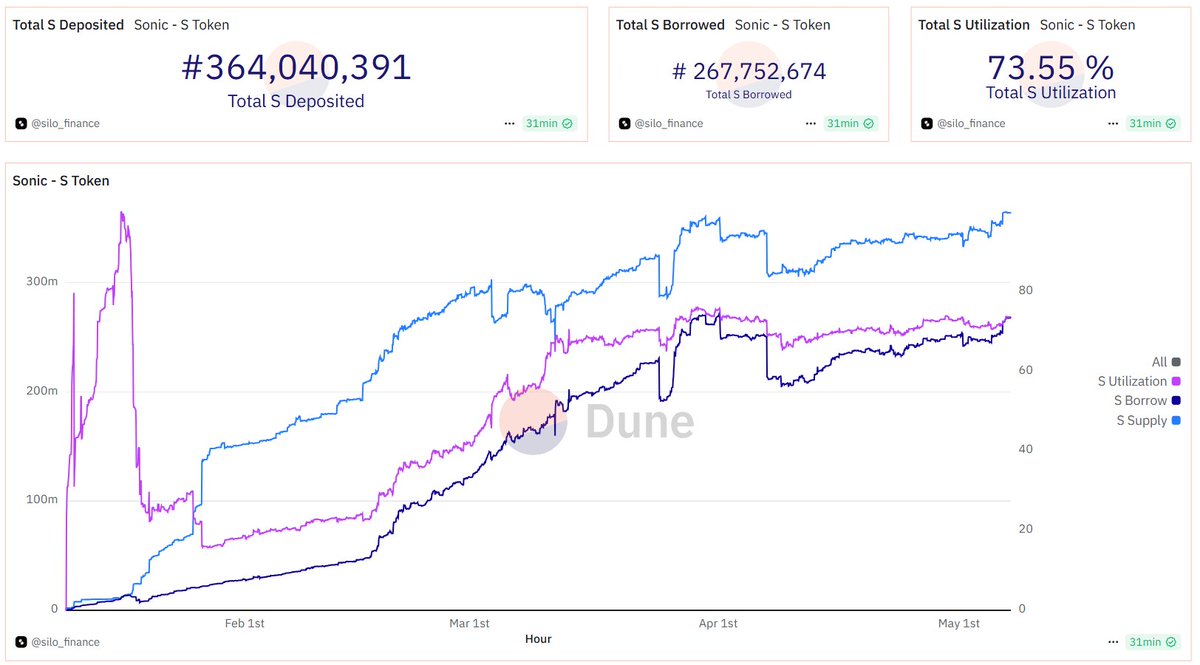The width and height of the screenshot is (1200, 665).
Task: Click the 31min refresh badge below the line chart
Action: (x=1153, y=642)
